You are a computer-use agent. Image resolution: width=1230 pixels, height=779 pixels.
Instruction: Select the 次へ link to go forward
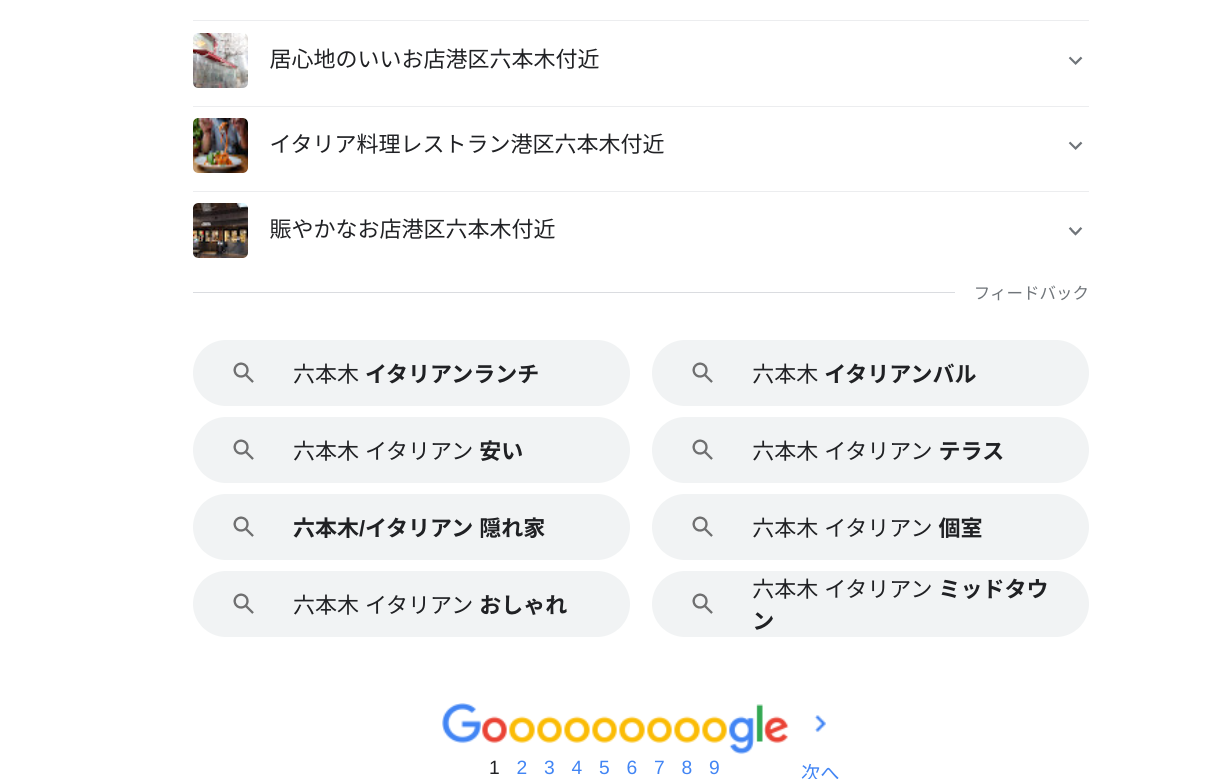tap(818, 770)
